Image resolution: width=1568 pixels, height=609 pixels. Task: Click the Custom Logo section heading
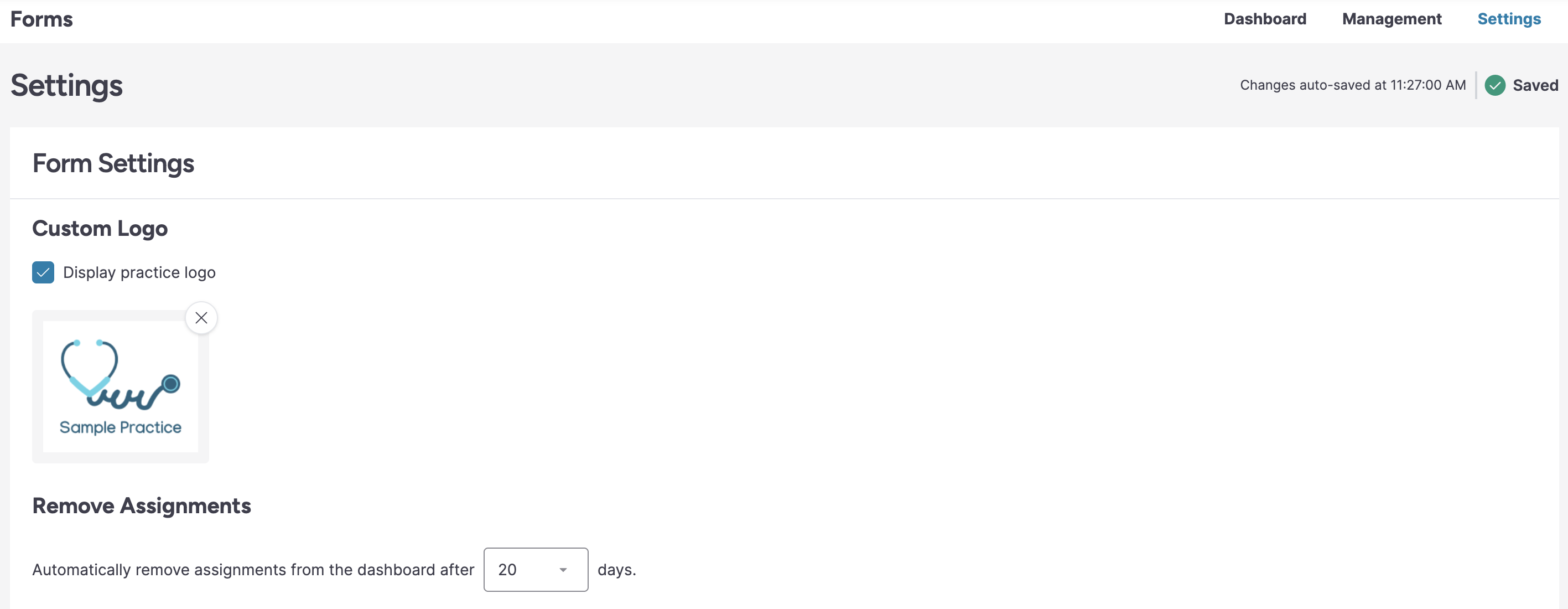pos(100,228)
